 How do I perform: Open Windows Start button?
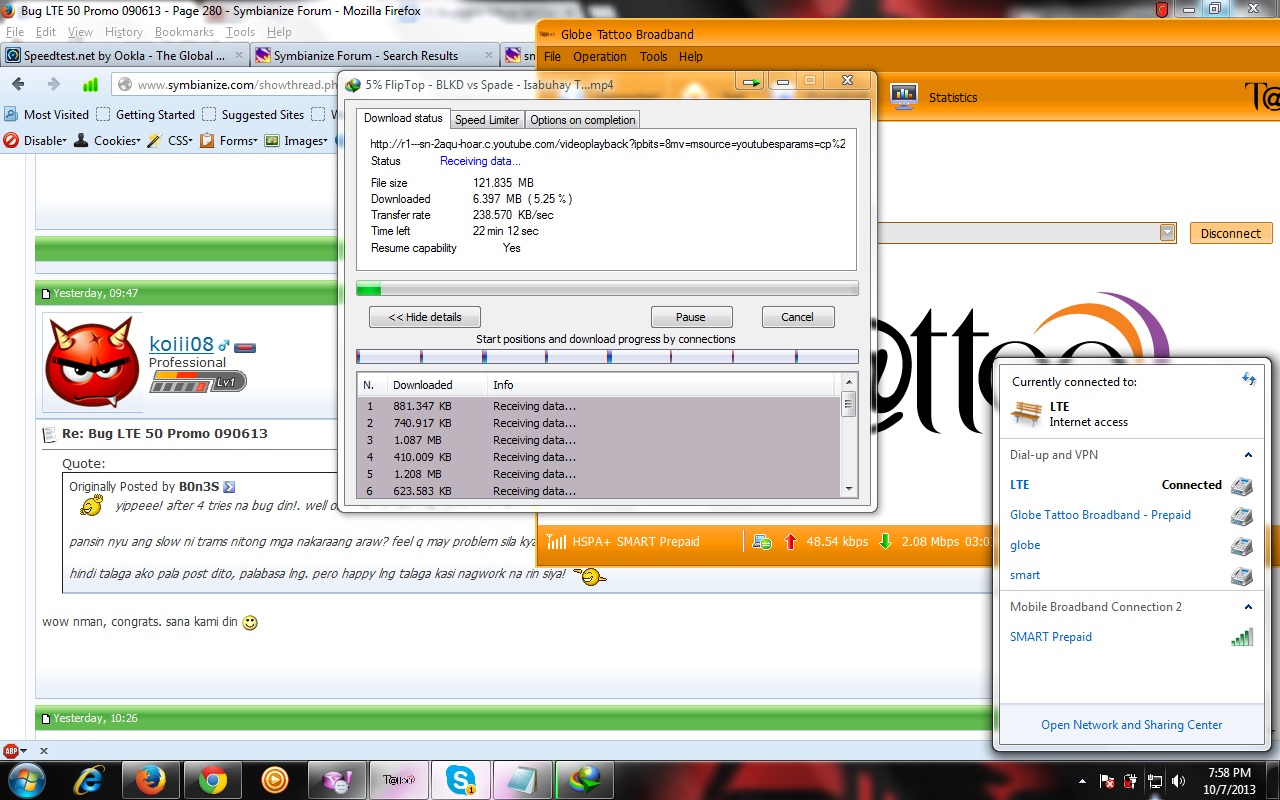(25, 779)
